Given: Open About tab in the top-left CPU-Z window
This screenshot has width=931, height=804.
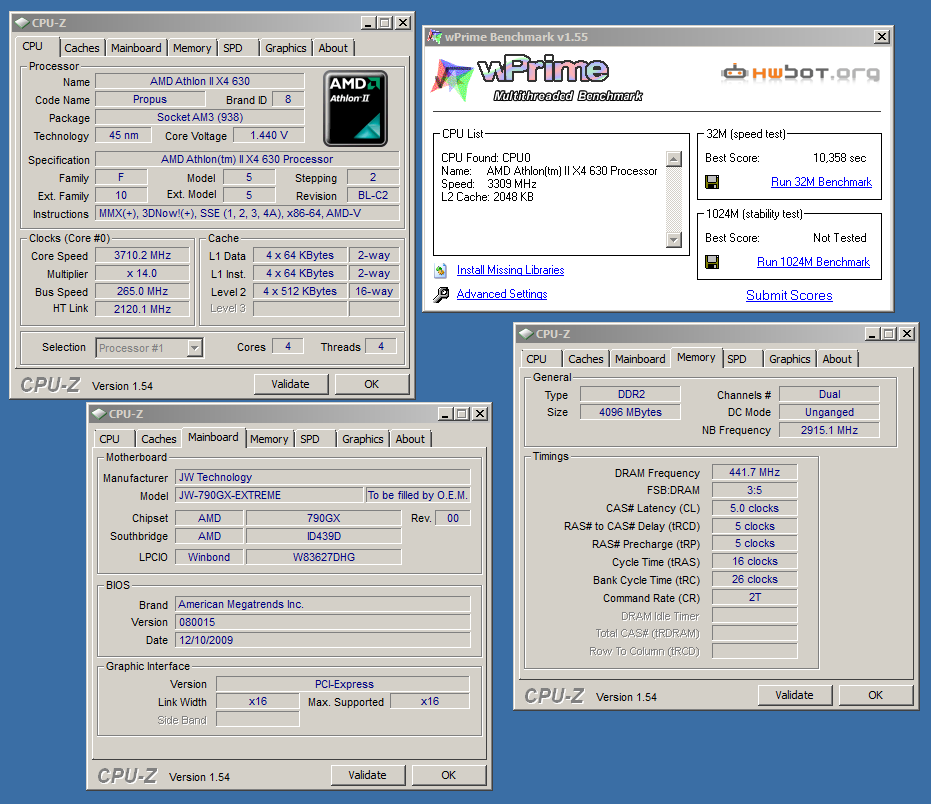Looking at the screenshot, I should click(333, 48).
